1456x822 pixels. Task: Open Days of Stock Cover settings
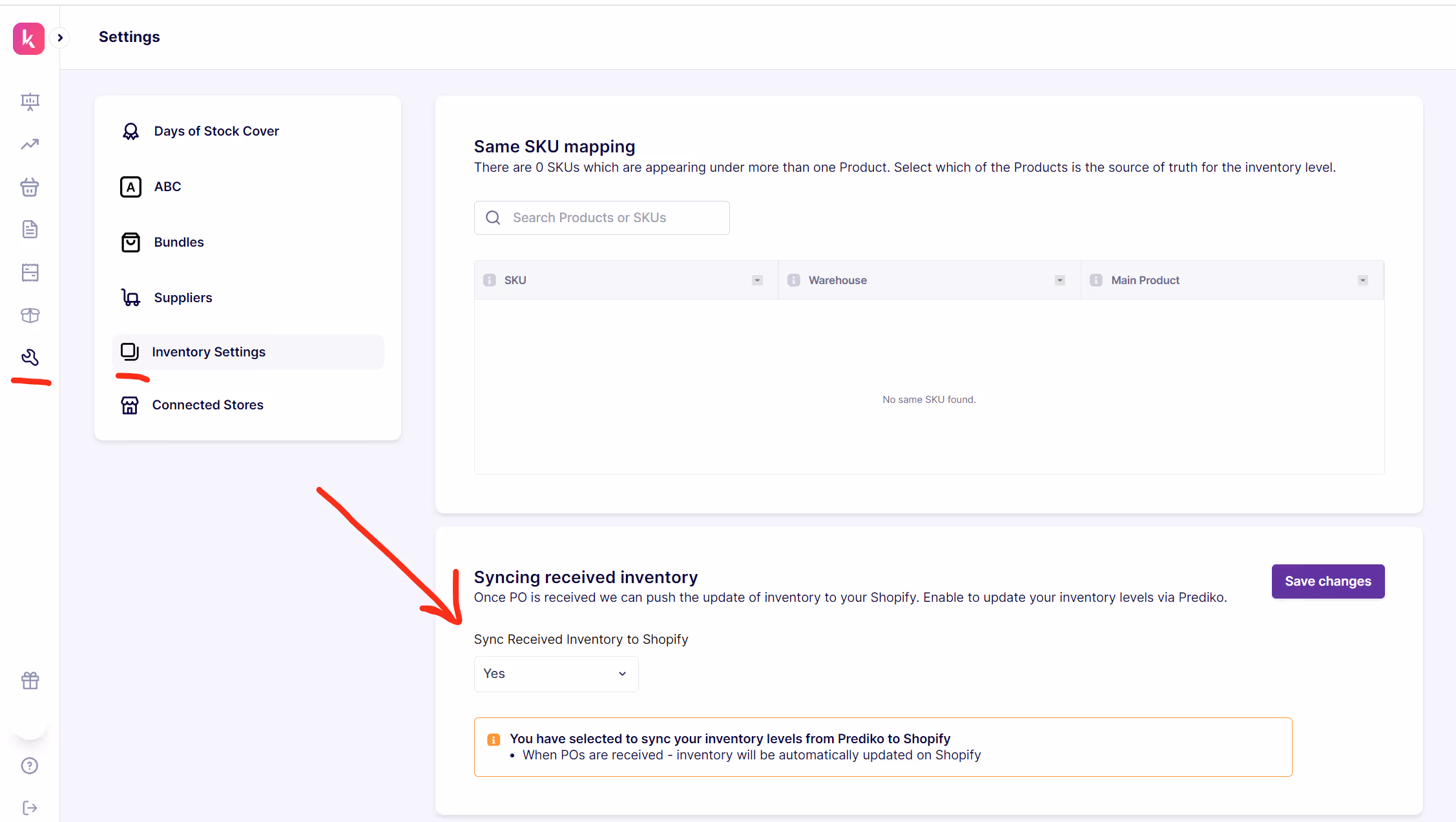(x=216, y=131)
